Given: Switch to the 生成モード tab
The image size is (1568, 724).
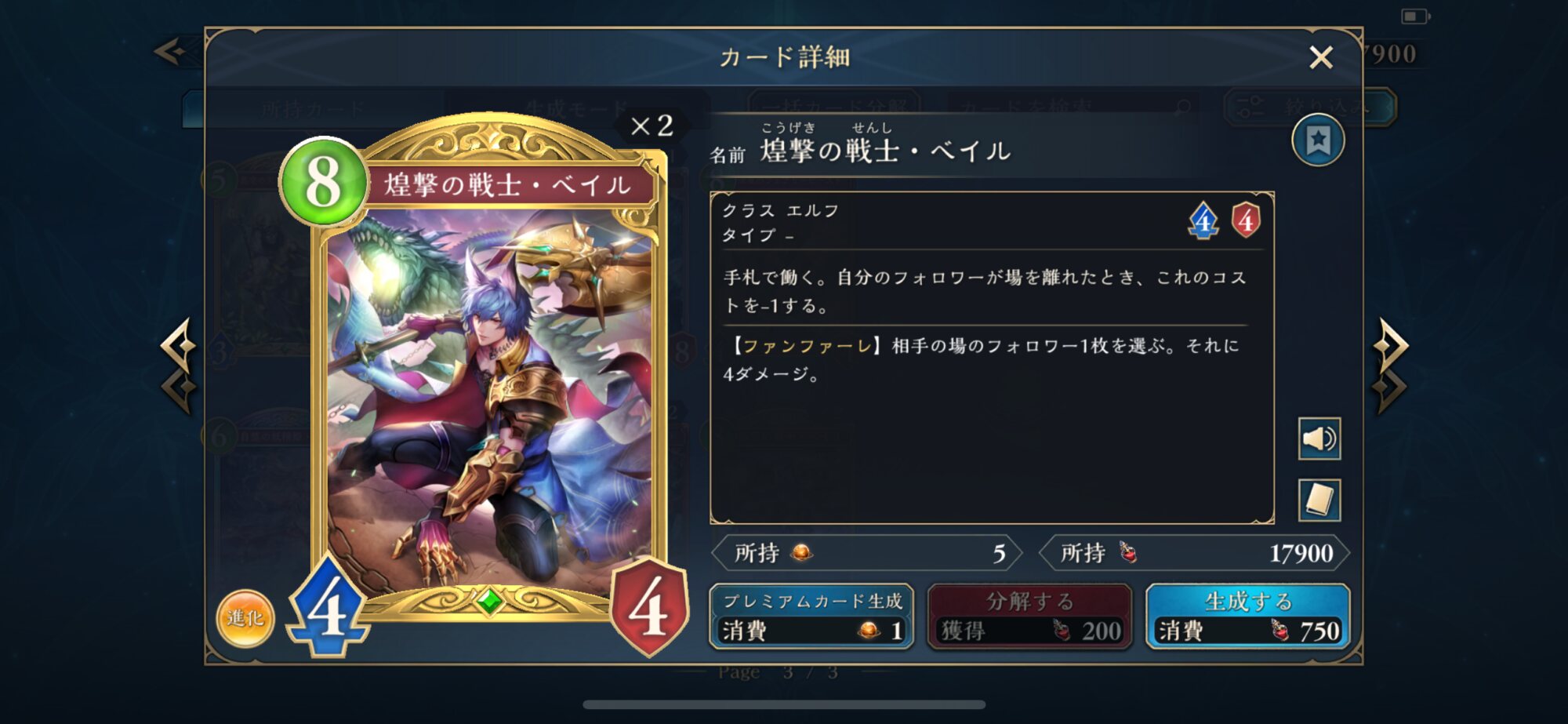Looking at the screenshot, I should (x=577, y=108).
